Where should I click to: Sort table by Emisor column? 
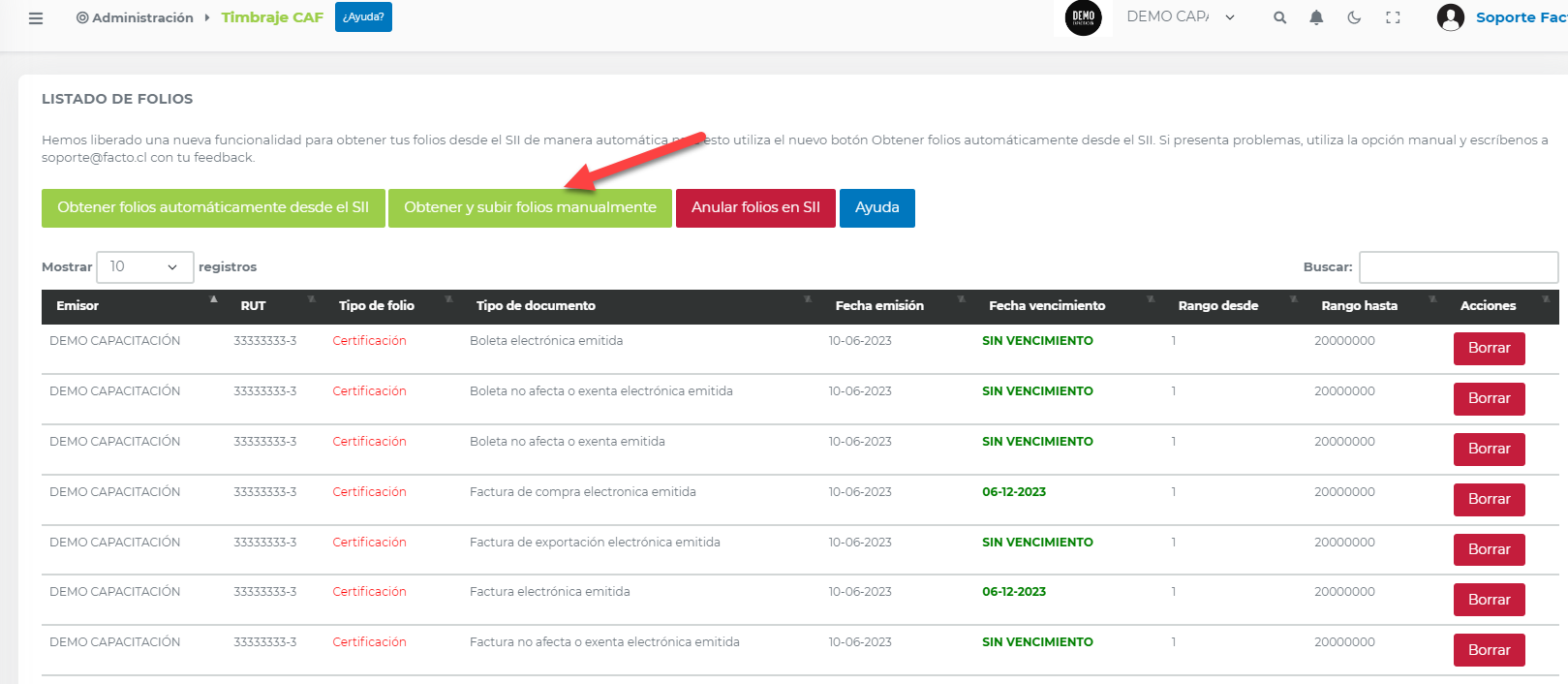(x=77, y=306)
